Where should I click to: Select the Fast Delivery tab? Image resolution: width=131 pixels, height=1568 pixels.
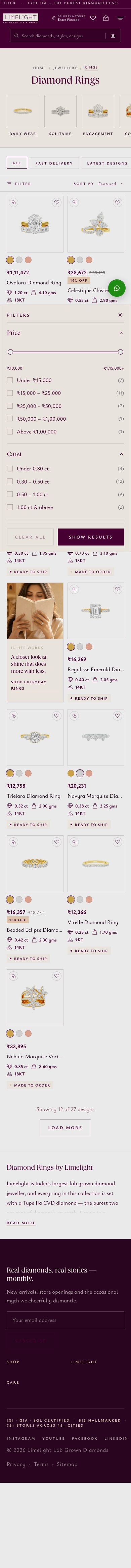(54, 163)
